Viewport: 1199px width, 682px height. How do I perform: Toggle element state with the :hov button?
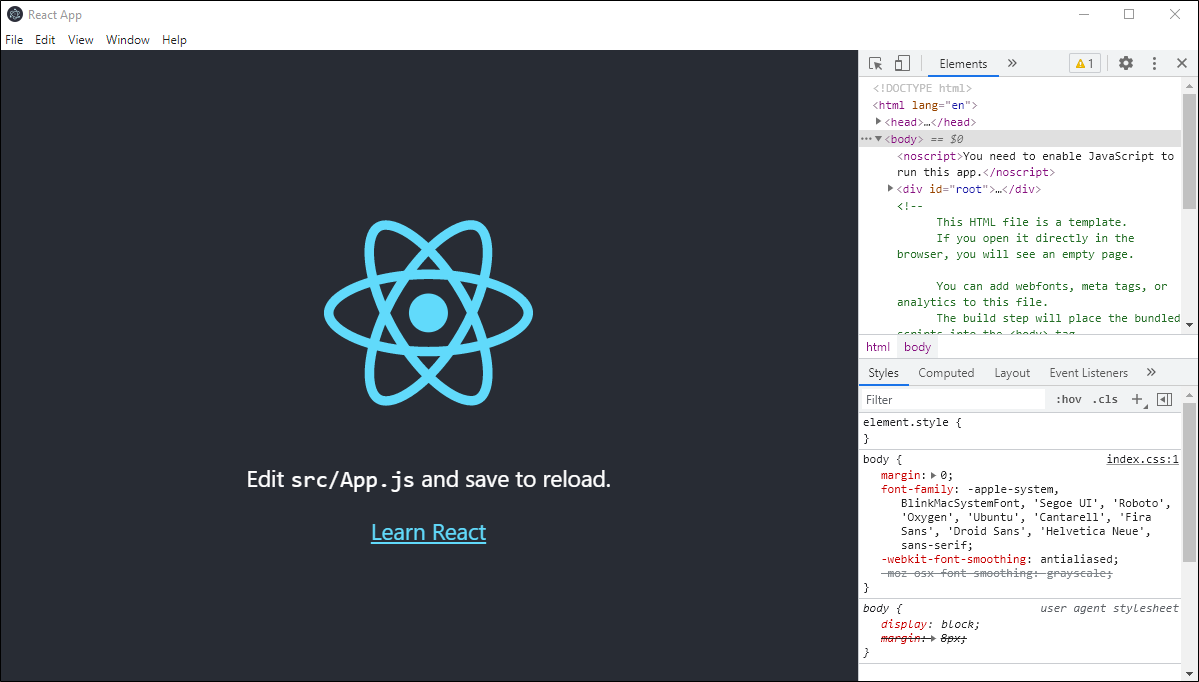coord(1068,399)
